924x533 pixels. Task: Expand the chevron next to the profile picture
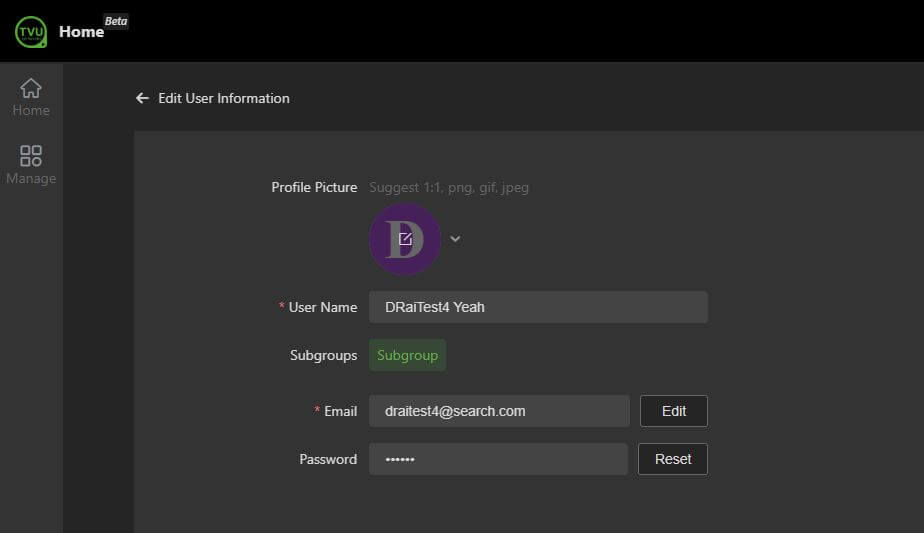[x=455, y=239]
